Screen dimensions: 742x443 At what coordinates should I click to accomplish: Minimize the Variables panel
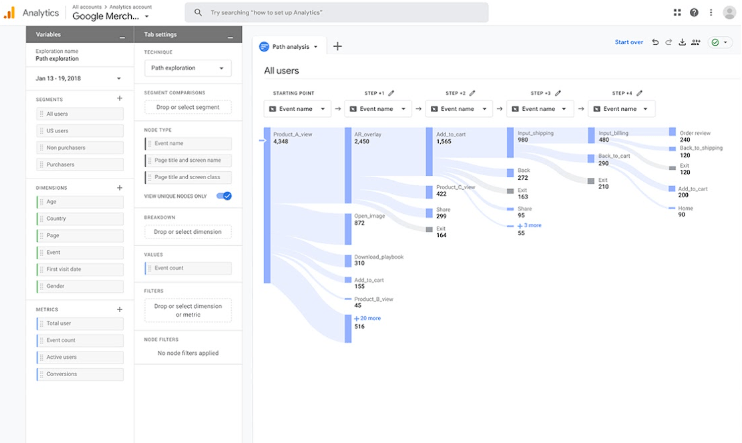122,35
